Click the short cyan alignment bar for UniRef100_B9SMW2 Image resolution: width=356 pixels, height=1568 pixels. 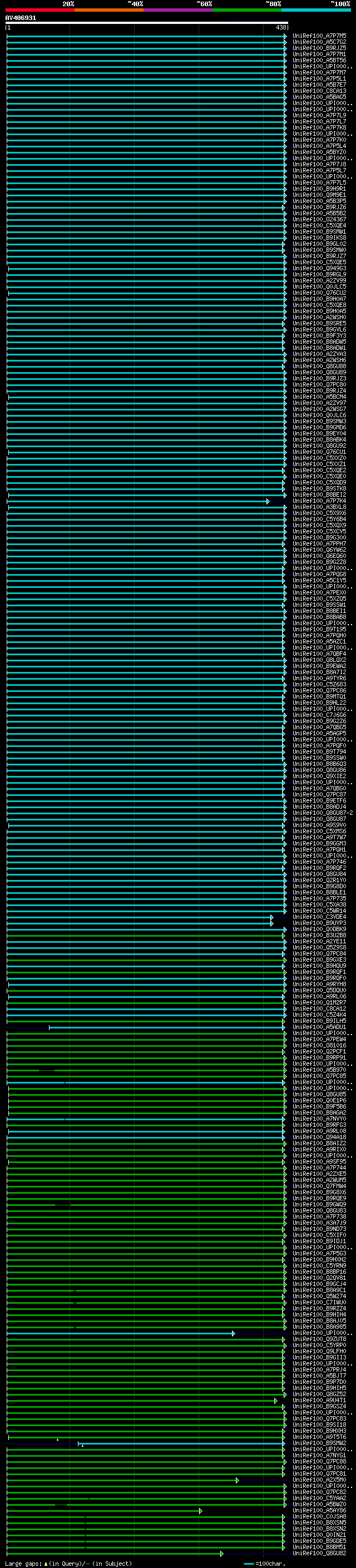tap(182, 1443)
